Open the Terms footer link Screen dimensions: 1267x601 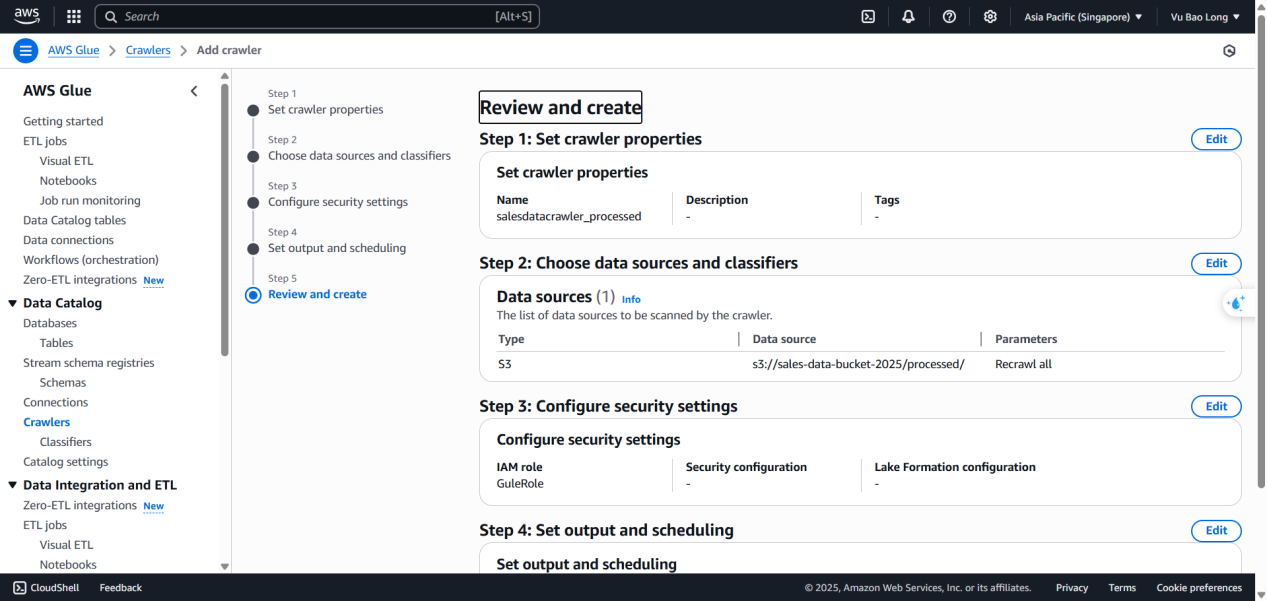[1122, 588]
